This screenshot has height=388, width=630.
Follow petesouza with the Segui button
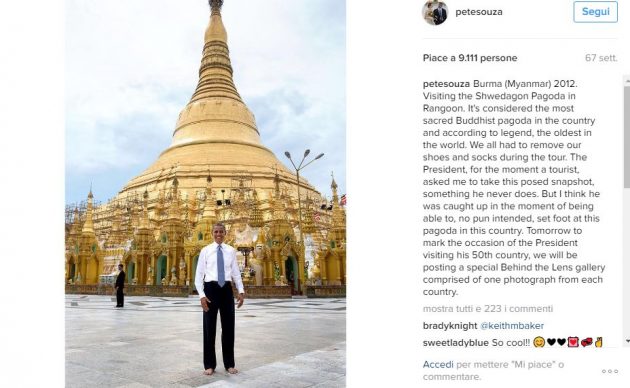[x=595, y=12]
